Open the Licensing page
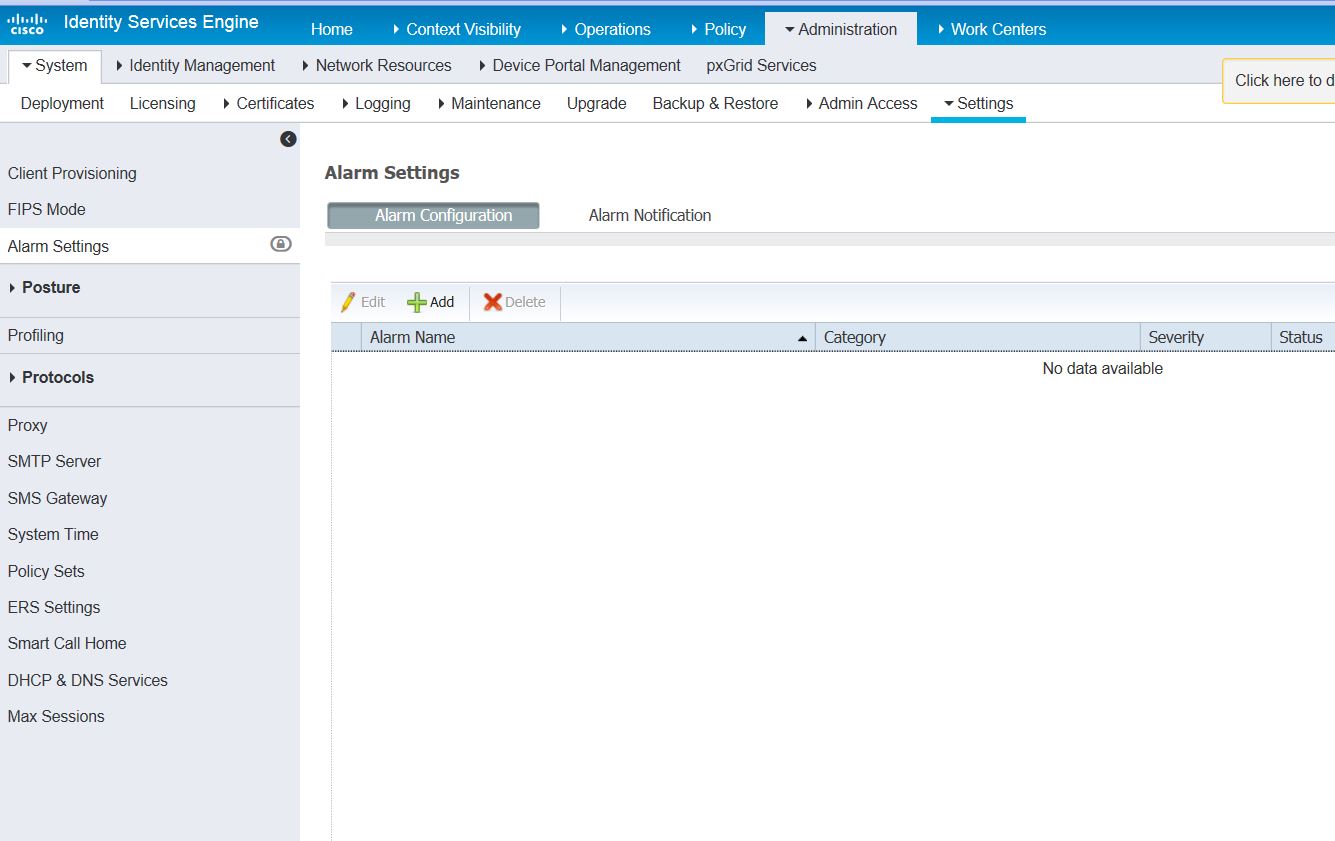The image size is (1335, 841). 162,103
